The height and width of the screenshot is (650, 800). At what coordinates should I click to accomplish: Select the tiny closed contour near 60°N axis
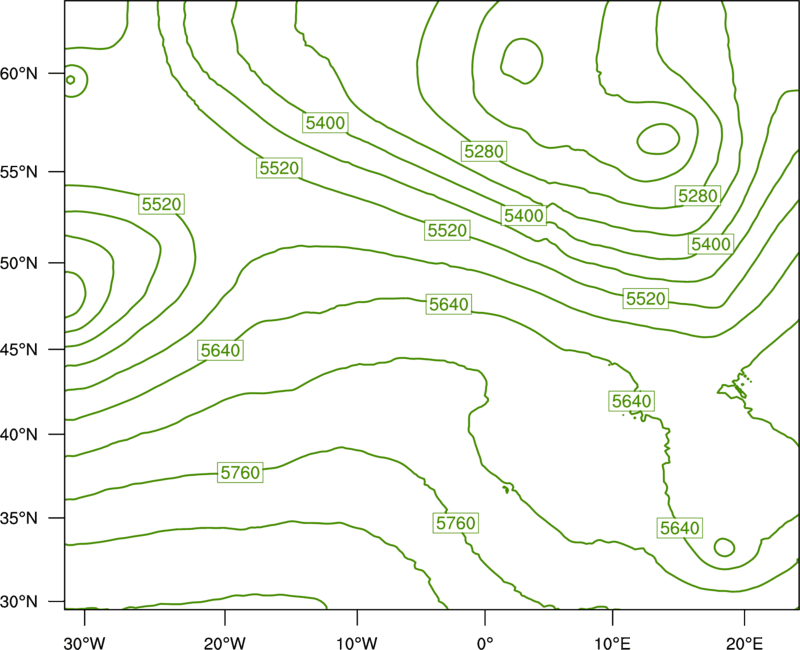(x=71, y=80)
